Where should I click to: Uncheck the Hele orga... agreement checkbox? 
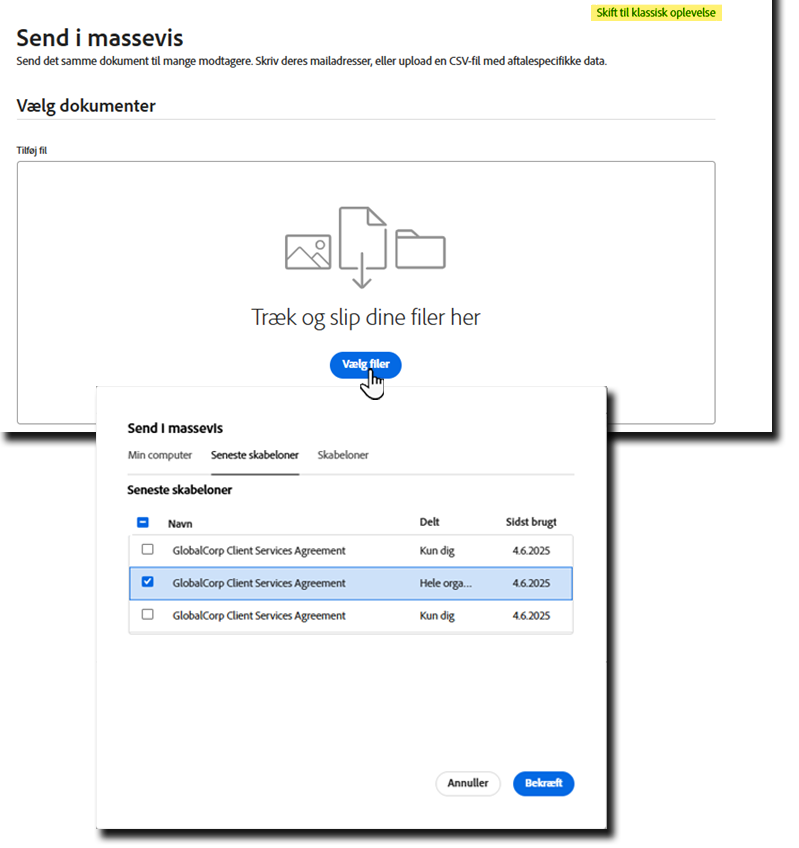[x=147, y=582]
